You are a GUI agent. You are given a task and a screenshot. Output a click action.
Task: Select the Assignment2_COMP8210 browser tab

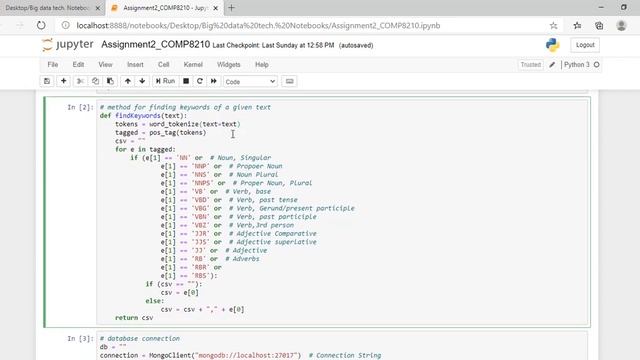tap(166, 8)
